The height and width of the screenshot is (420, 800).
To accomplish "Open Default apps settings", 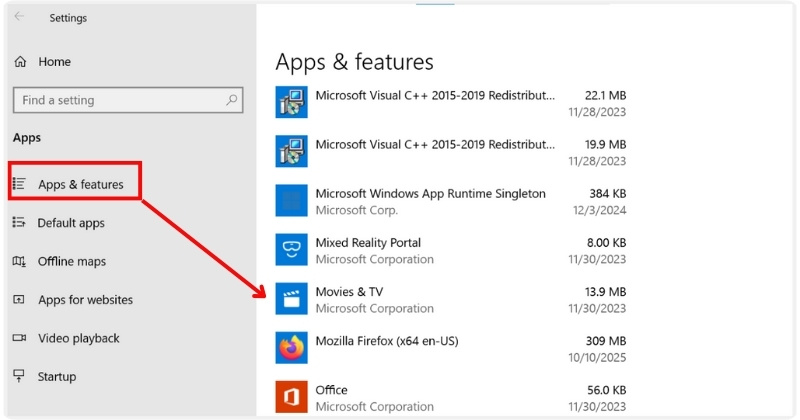I will 71,223.
